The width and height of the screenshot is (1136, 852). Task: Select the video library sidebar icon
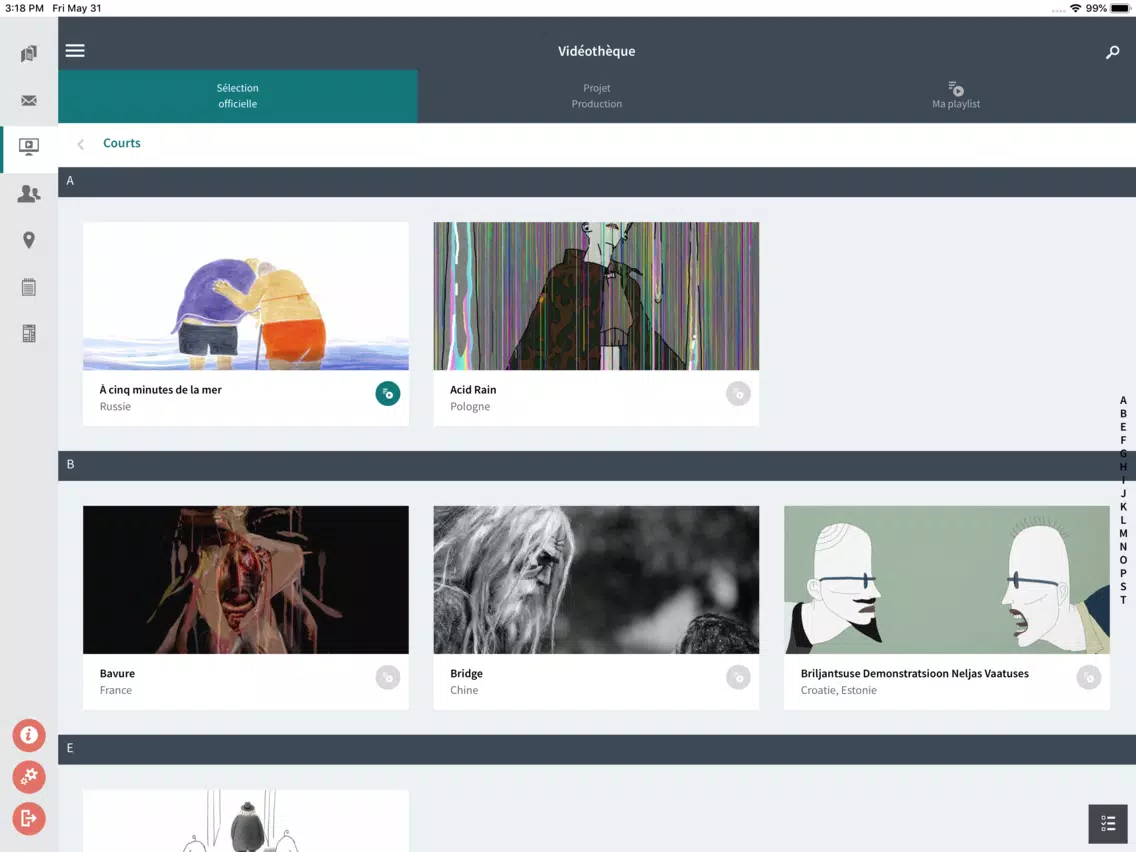29,147
